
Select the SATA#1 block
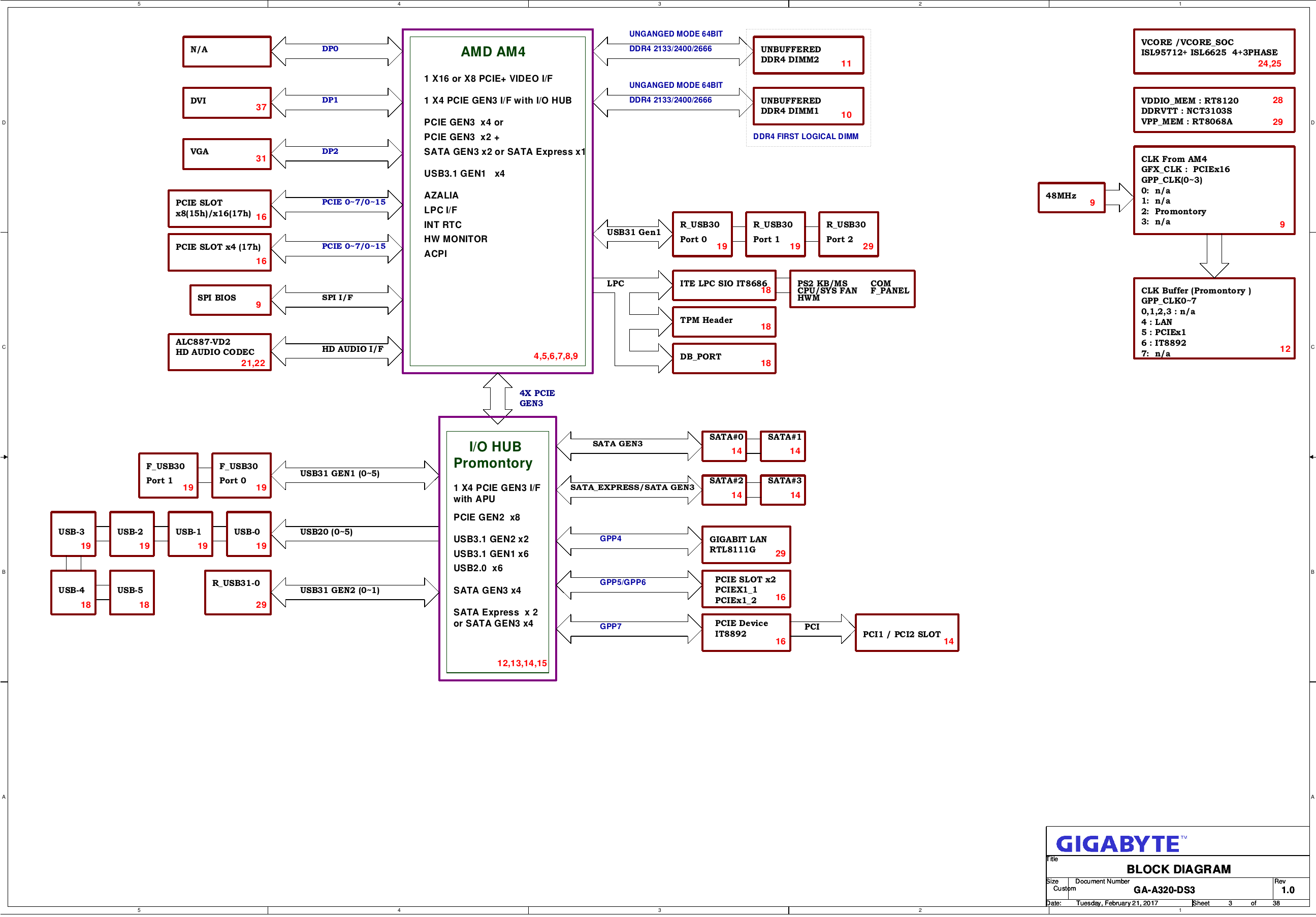783,446
